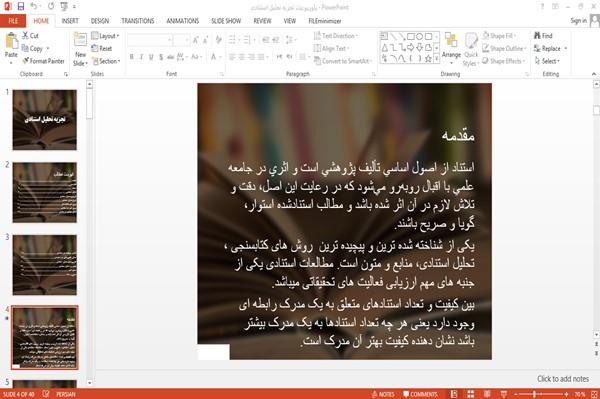Switch to TRANSITIONS tab
This screenshot has height=399, width=600.
(138, 21)
